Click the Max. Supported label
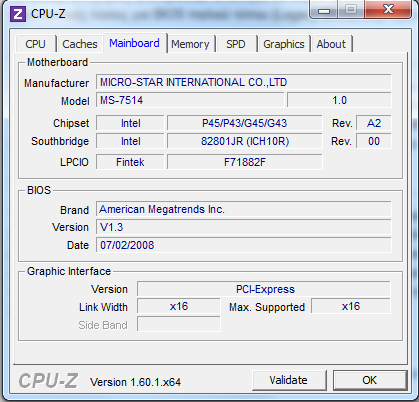 click(x=267, y=307)
